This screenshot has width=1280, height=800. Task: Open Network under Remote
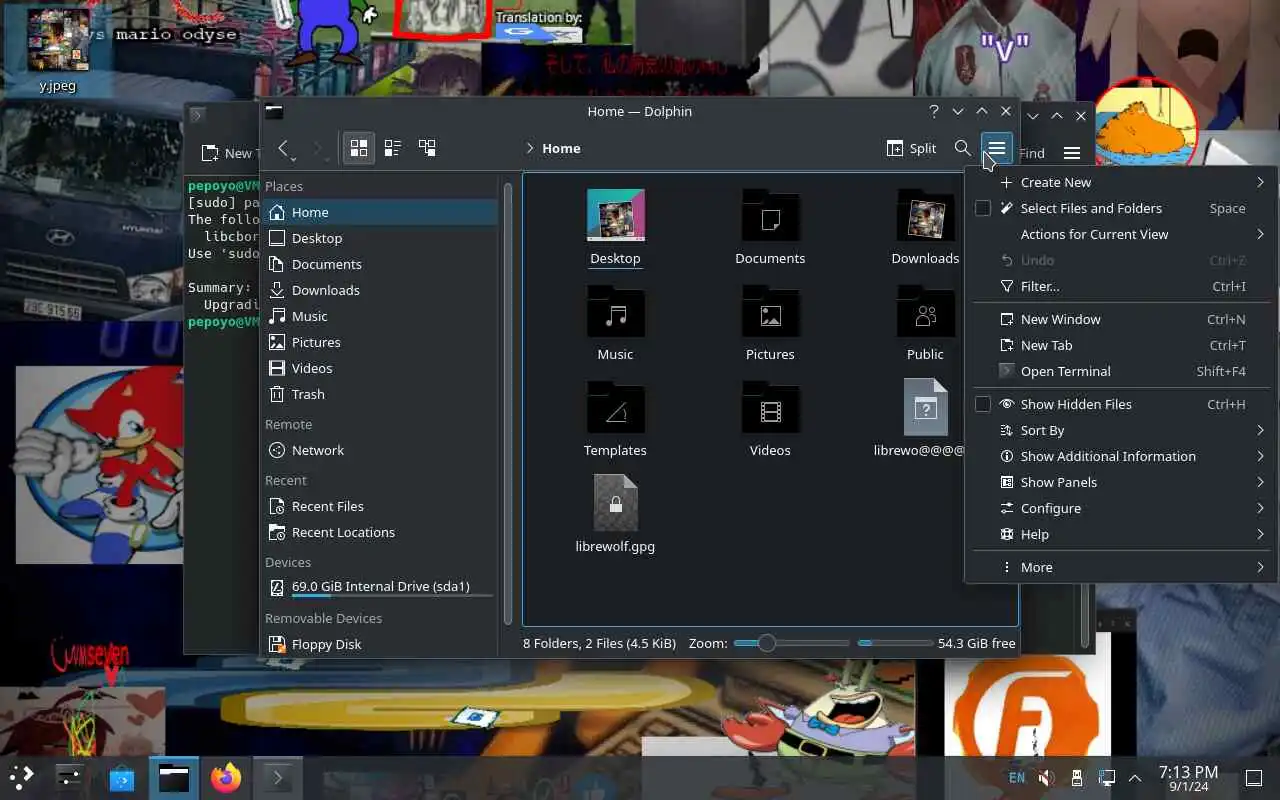click(x=380, y=450)
